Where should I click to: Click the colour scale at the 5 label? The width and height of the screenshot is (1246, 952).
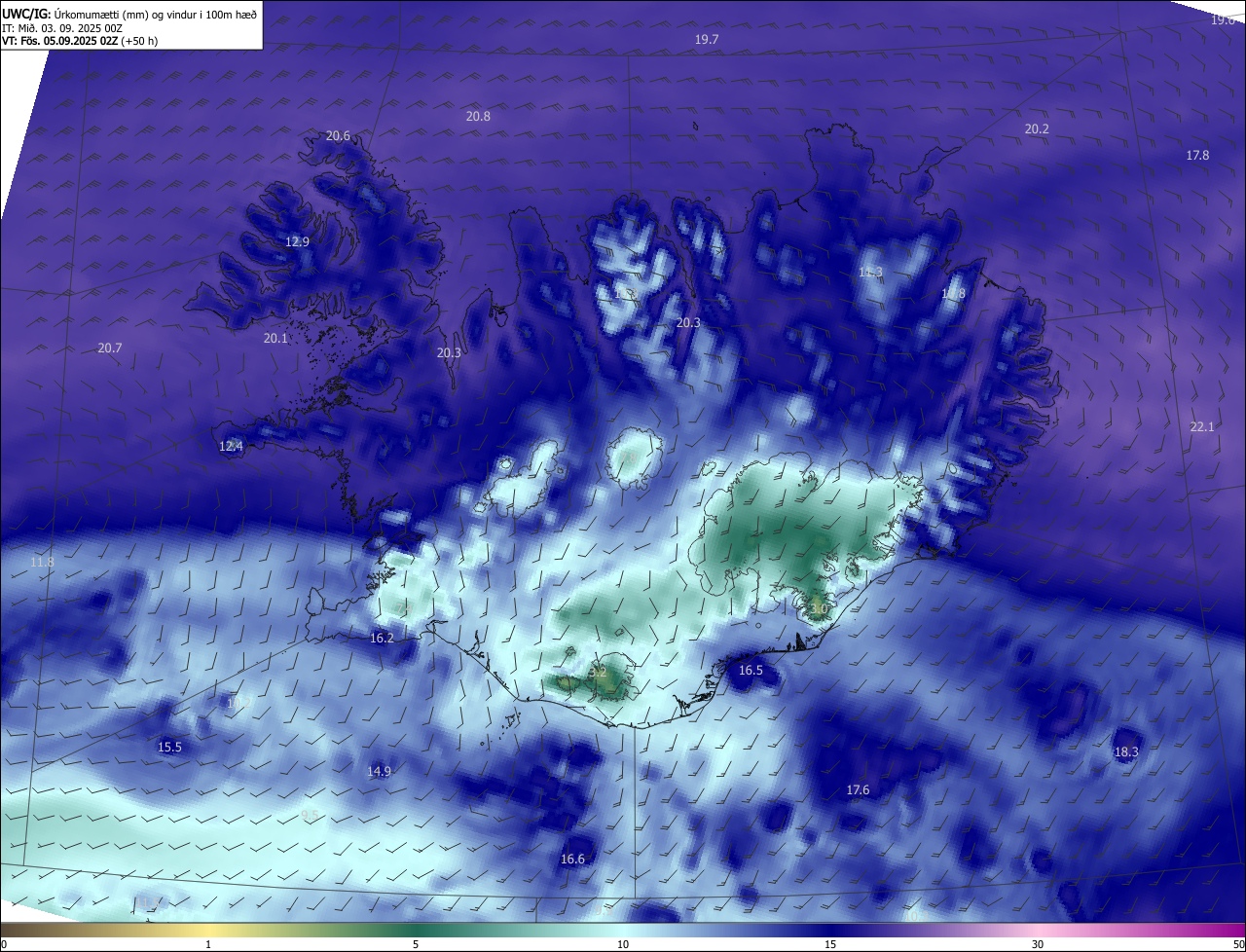tap(416, 944)
